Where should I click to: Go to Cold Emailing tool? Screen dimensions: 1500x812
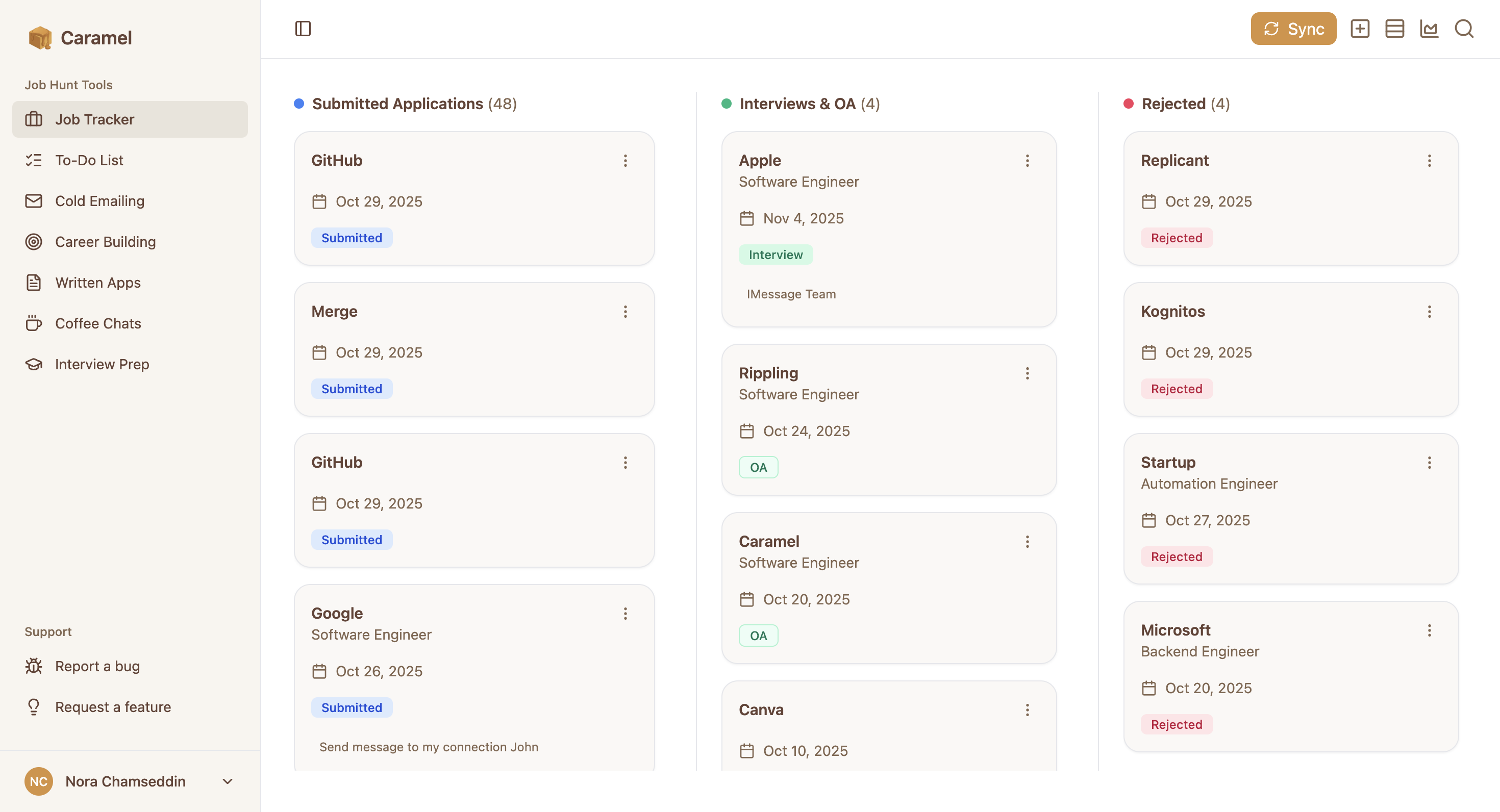click(x=99, y=201)
